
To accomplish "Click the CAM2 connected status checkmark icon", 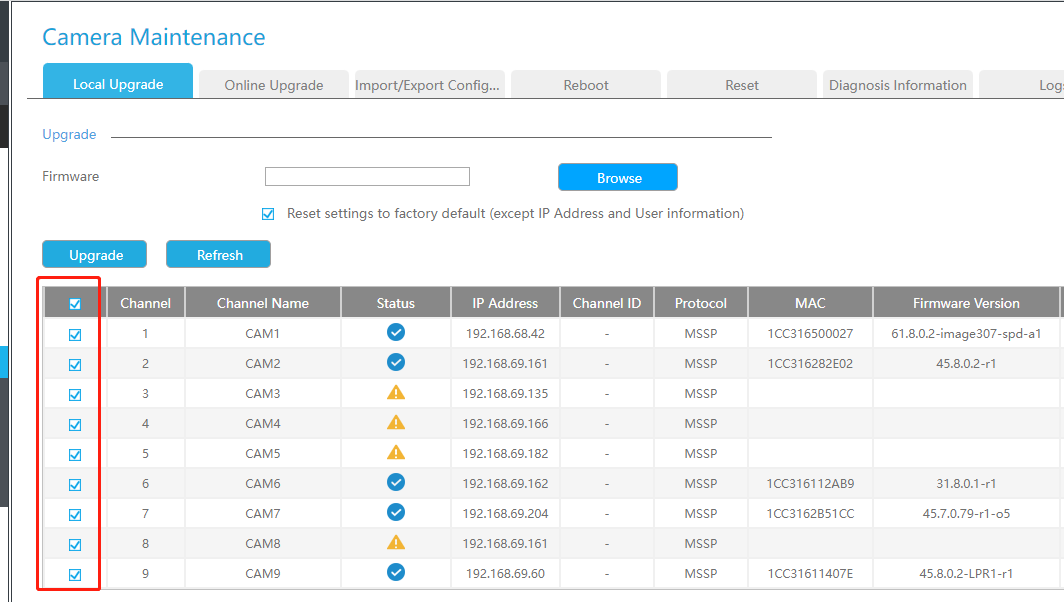I will [x=396, y=362].
